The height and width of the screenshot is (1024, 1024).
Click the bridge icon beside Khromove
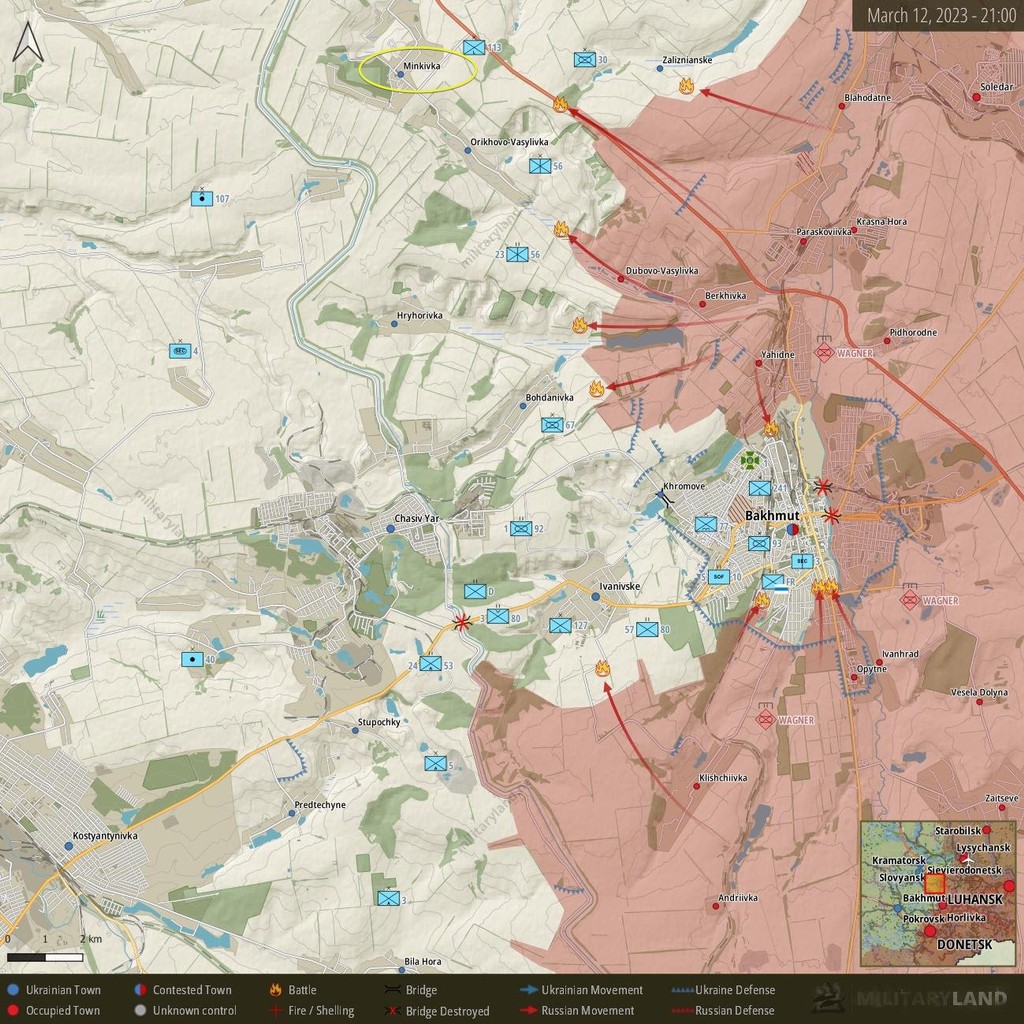(666, 499)
